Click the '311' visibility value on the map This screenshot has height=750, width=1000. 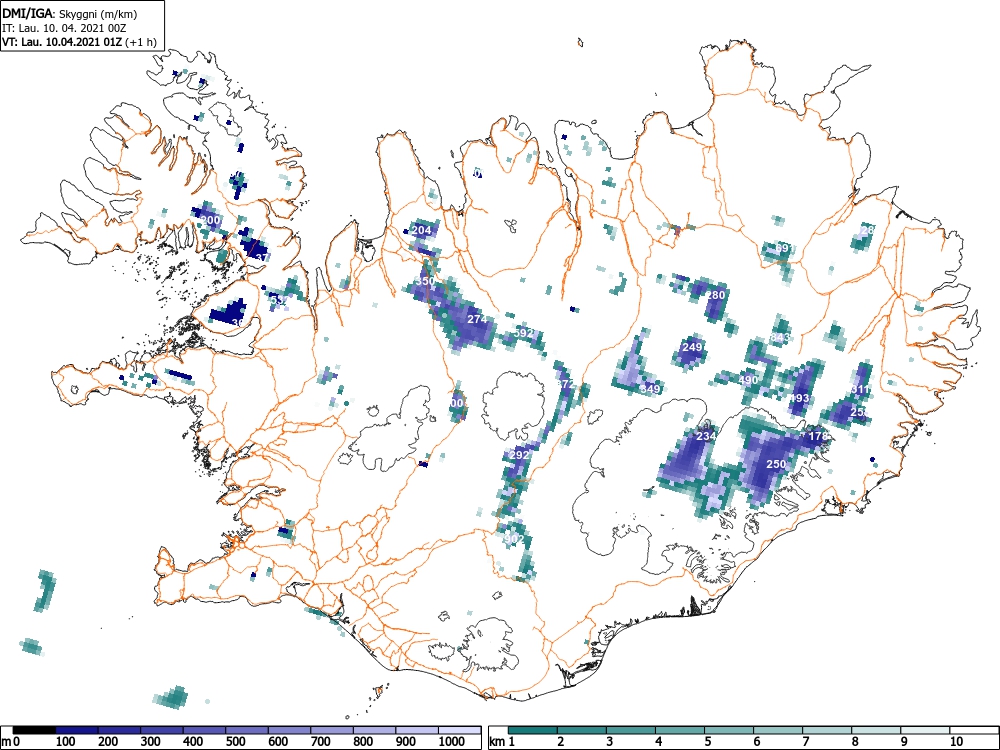[860, 390]
